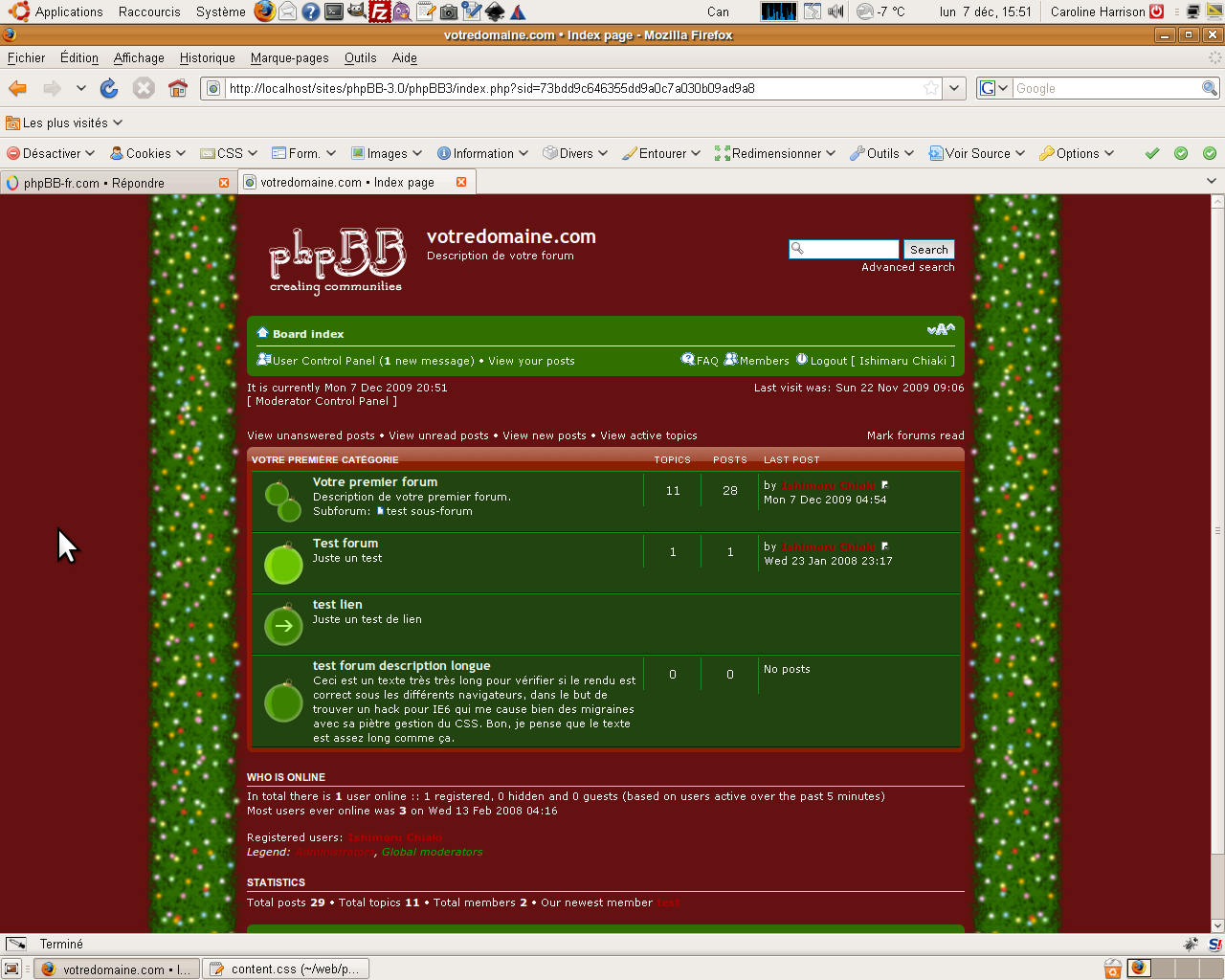
Task: Click the test lien arrow ornament icon
Action: pos(283,624)
